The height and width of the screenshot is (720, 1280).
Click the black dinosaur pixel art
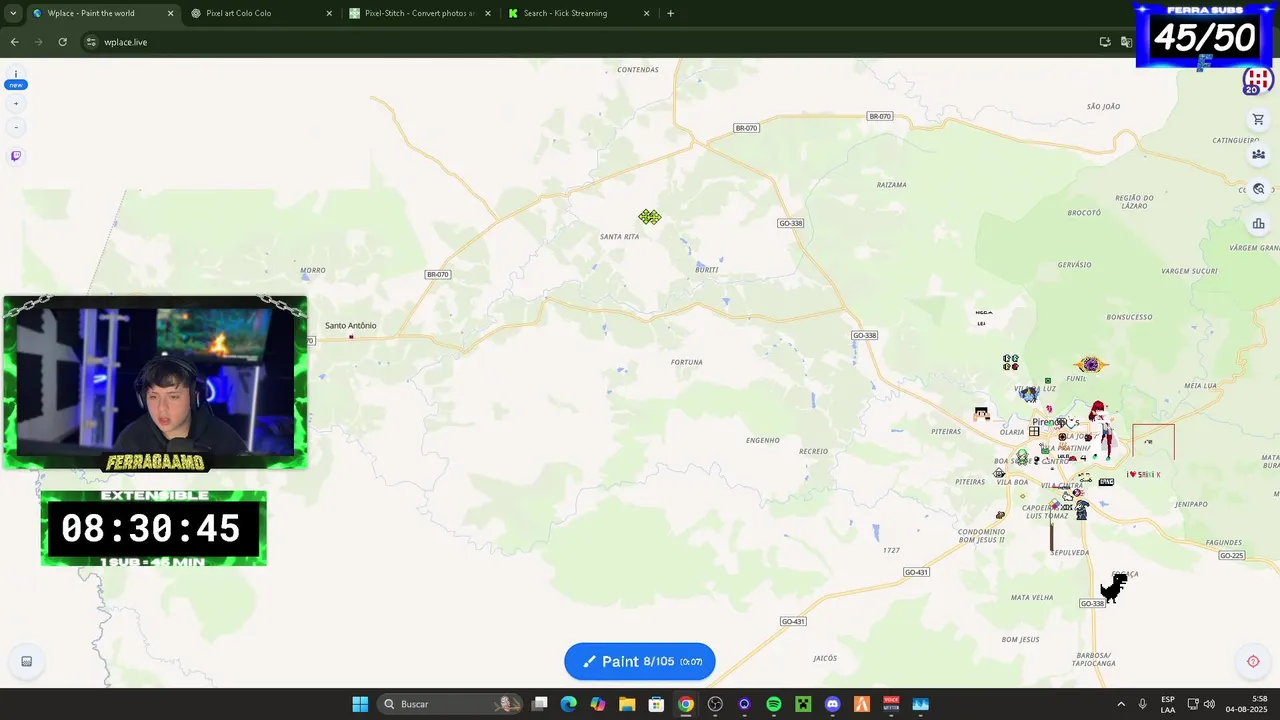pos(1114,587)
